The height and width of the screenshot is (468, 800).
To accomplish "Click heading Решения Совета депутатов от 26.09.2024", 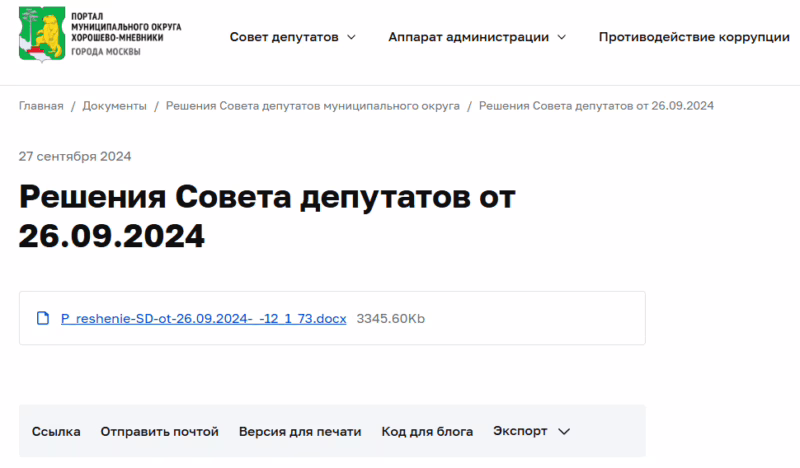I will click(267, 216).
